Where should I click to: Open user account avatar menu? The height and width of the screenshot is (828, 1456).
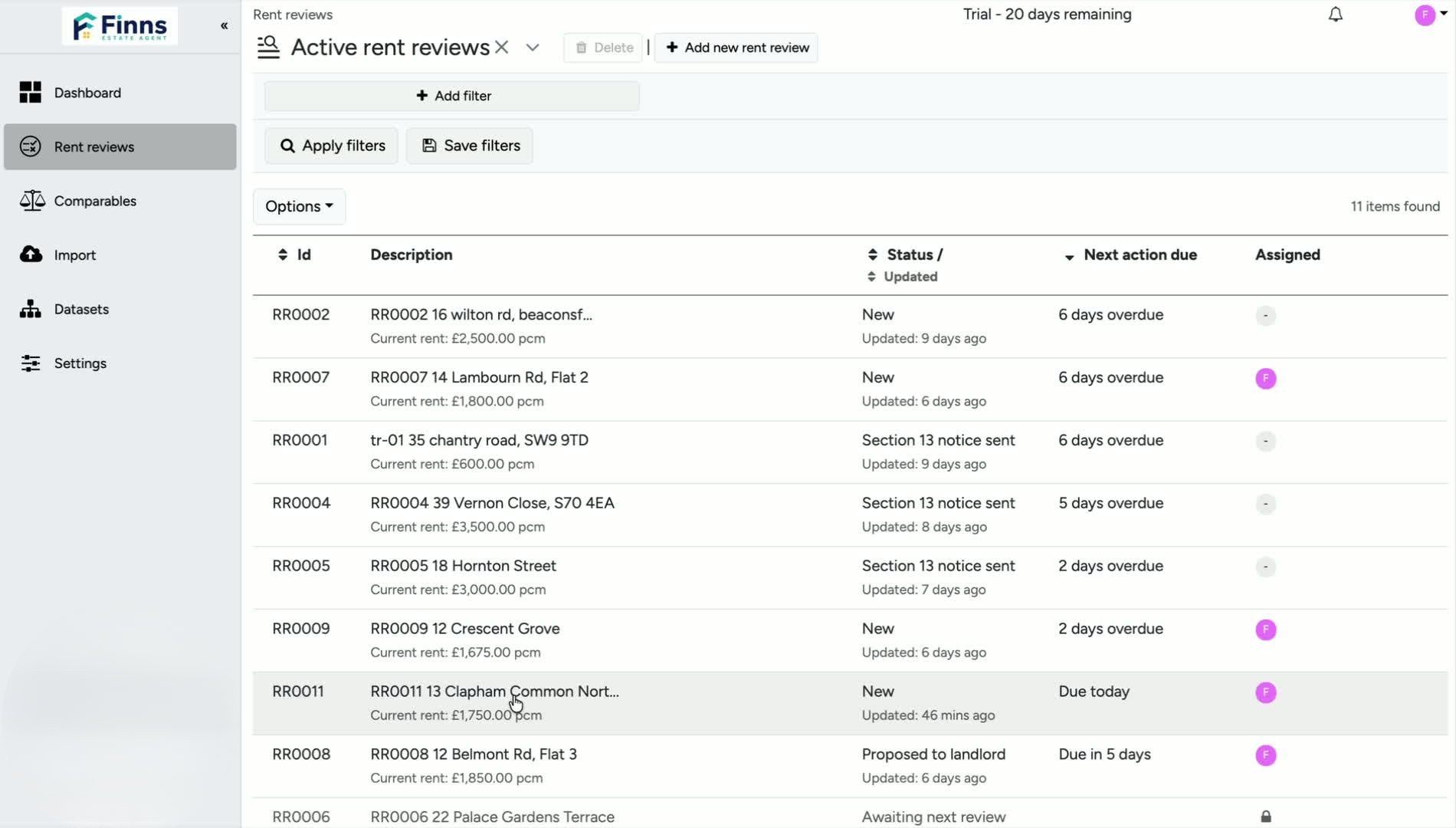1430,15
